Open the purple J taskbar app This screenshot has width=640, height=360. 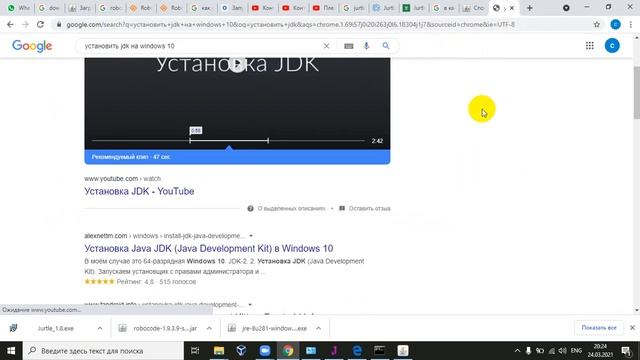click(x=334, y=351)
